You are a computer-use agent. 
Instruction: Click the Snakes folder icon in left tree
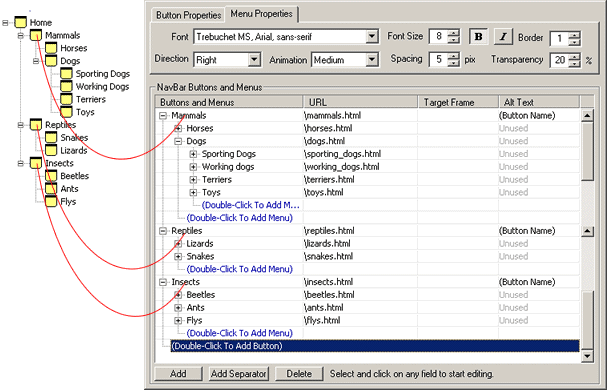(51, 137)
